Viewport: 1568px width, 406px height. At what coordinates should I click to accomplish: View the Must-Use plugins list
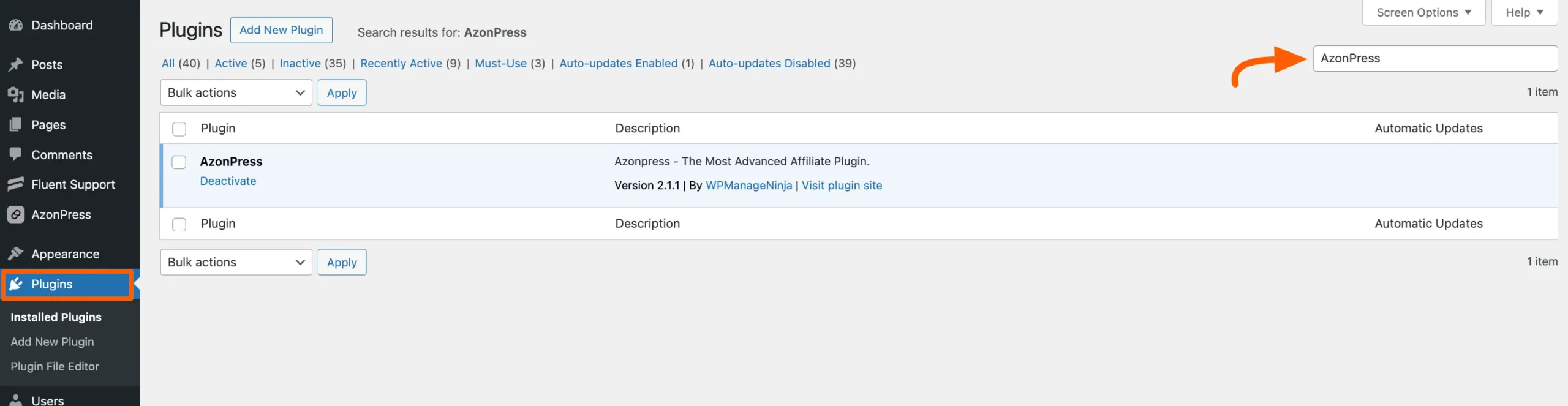point(501,63)
